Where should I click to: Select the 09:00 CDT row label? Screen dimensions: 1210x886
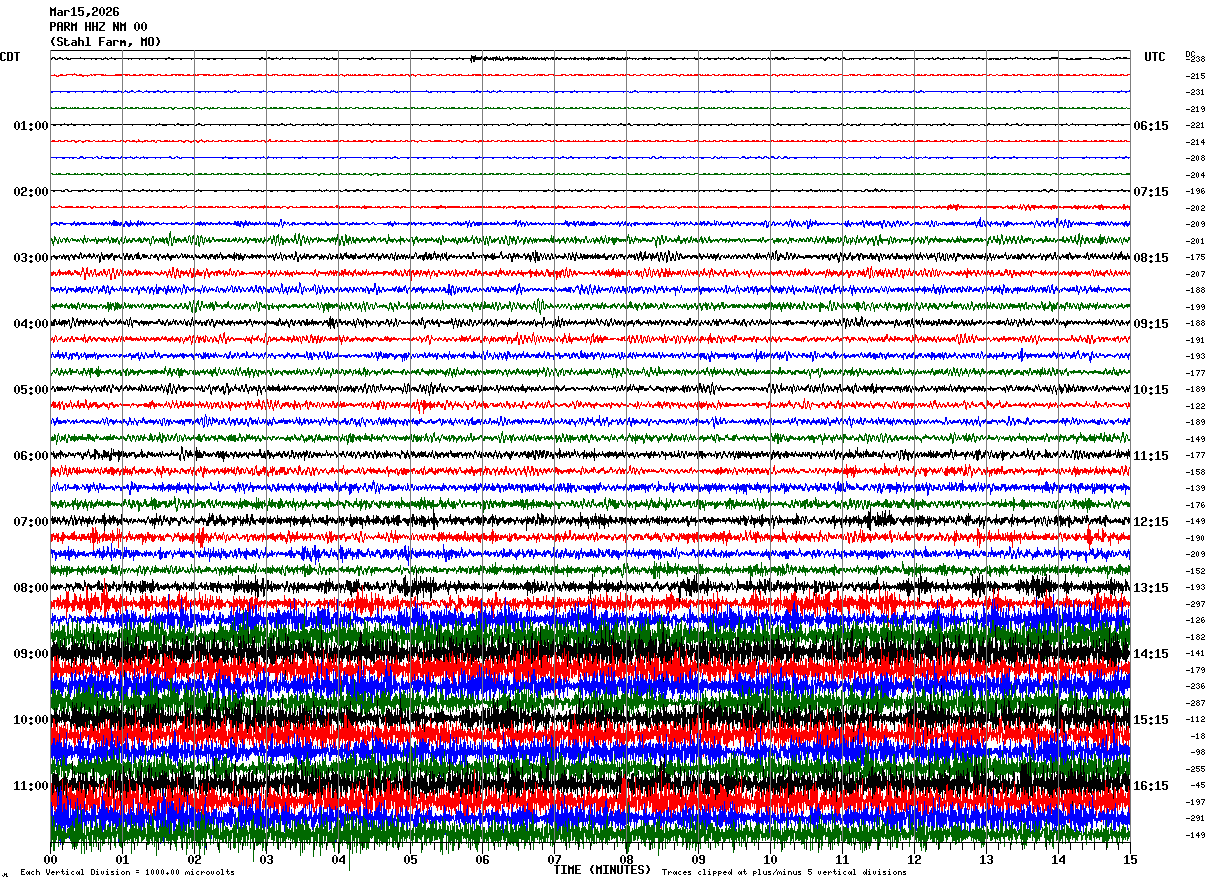point(31,654)
